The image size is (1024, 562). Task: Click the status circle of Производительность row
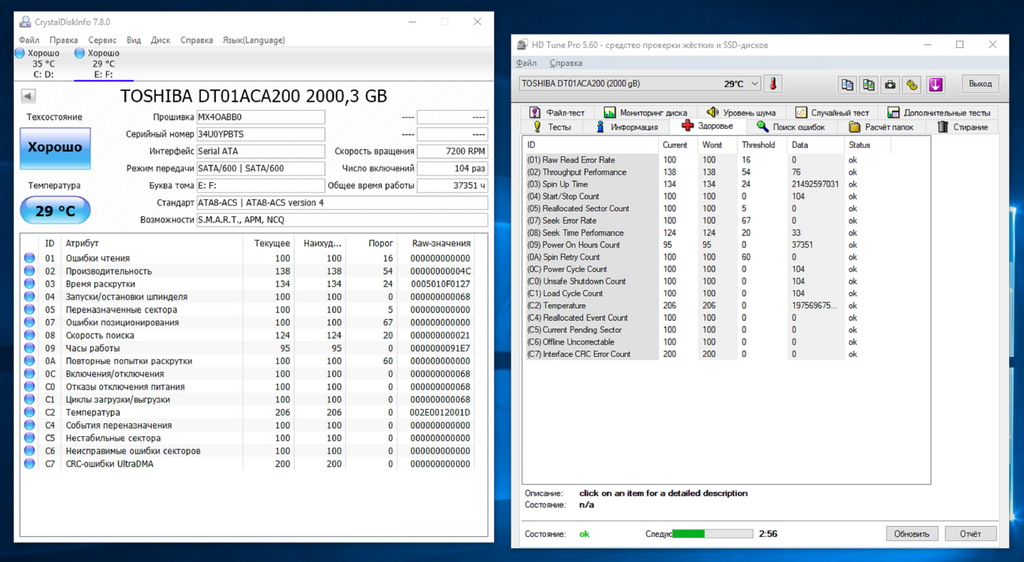click(x=29, y=271)
